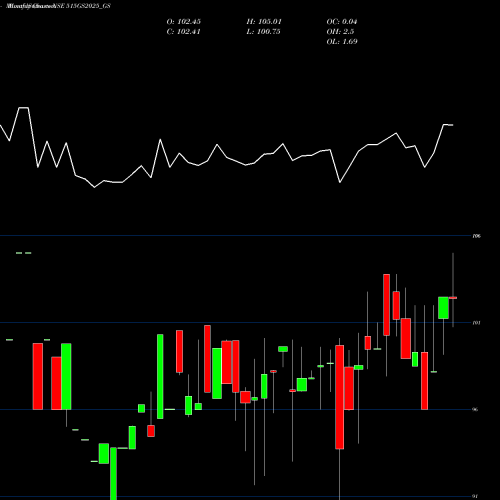500x500 pixels.
Task: Click the 'OC: 0.04' value
Action: click(x=342, y=22)
